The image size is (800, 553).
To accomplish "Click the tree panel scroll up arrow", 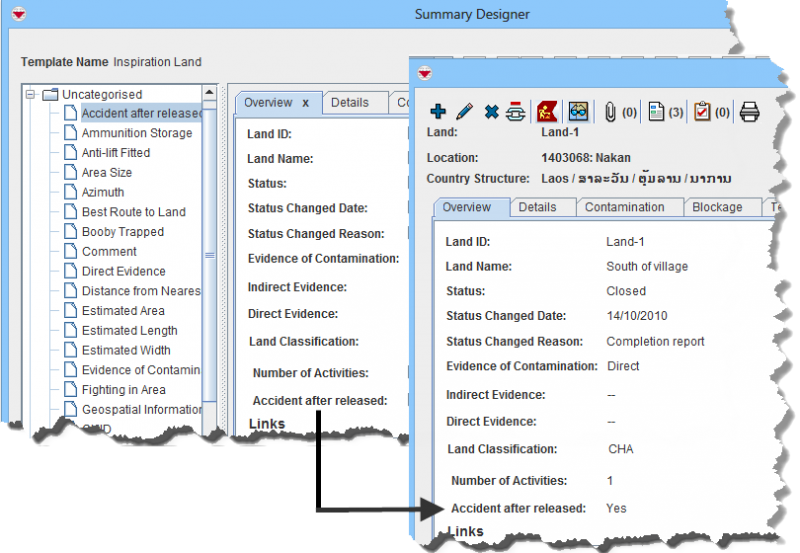I will pos(210,94).
